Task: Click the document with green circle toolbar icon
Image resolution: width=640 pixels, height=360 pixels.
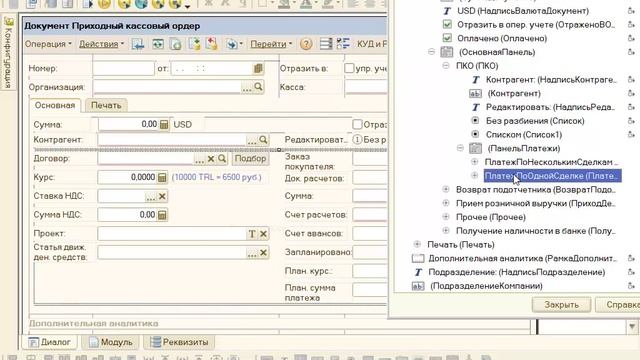Action: (176, 44)
